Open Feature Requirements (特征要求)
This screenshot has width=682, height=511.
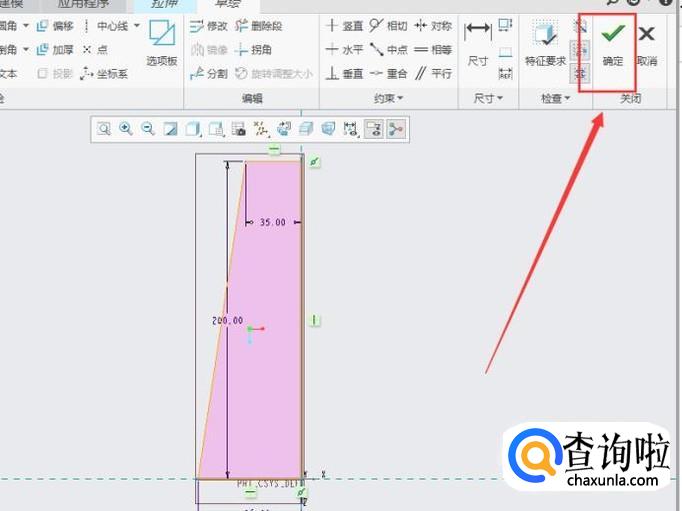(545, 43)
